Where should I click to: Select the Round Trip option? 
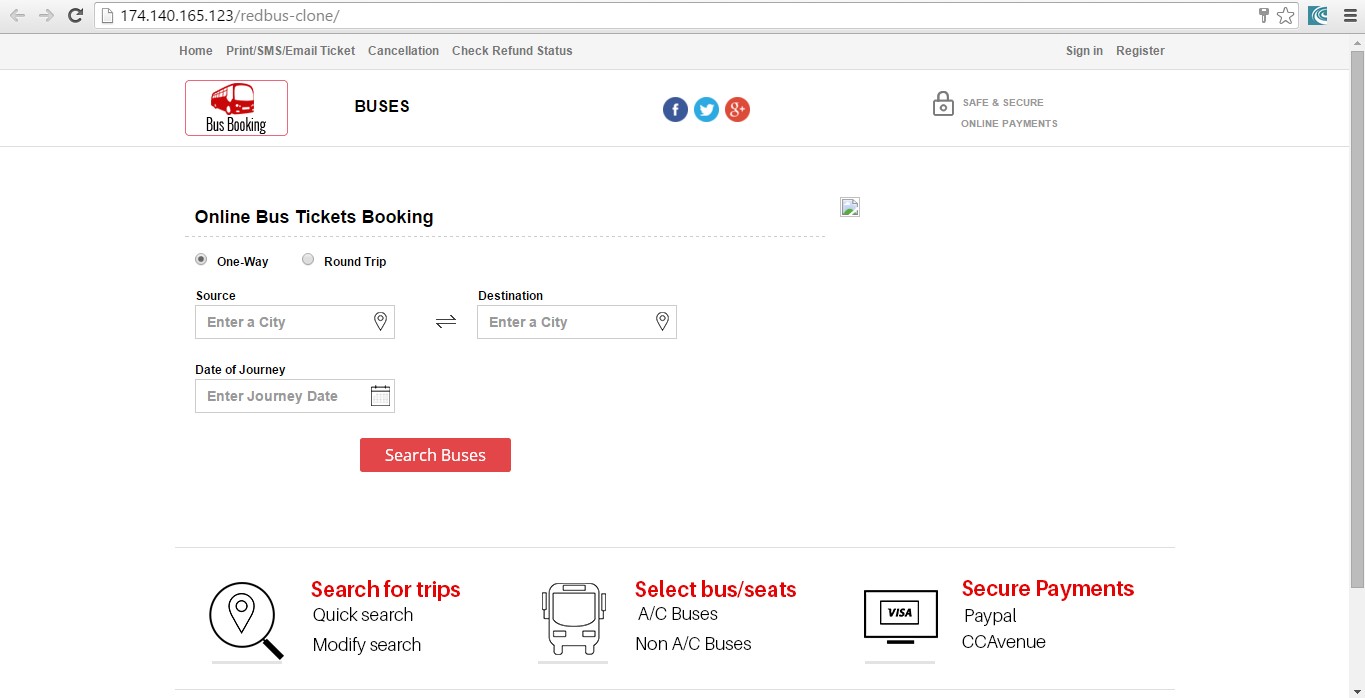pyautogui.click(x=308, y=258)
